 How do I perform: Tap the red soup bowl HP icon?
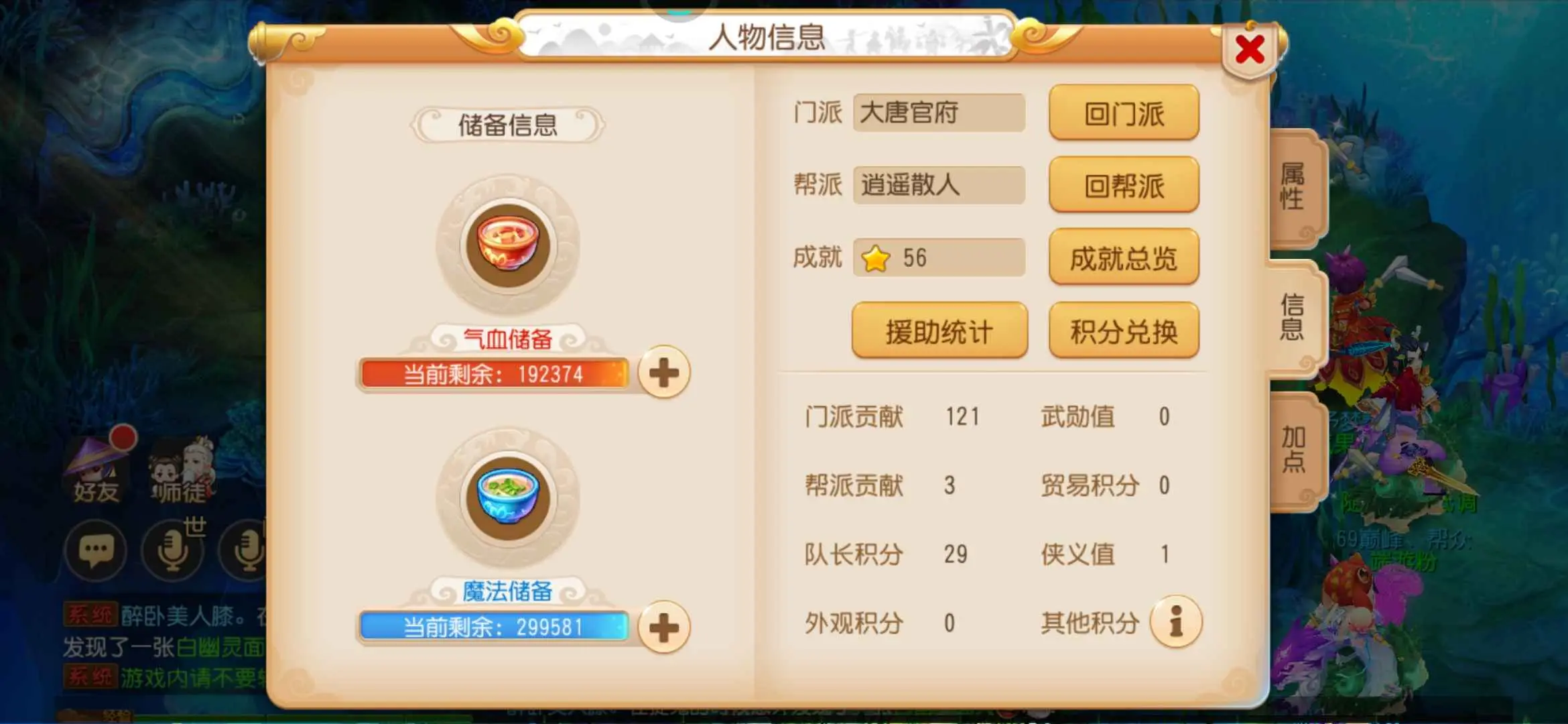pyautogui.click(x=508, y=245)
